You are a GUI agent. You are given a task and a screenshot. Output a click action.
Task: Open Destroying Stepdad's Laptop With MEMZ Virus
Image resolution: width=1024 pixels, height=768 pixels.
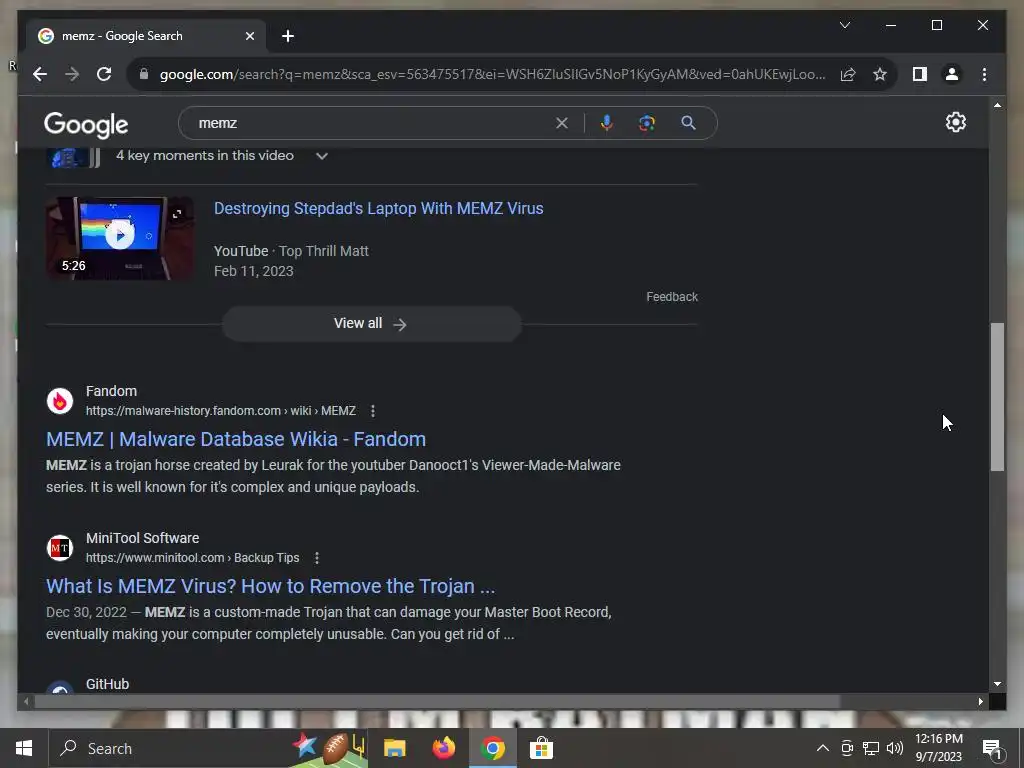pyautogui.click(x=379, y=208)
